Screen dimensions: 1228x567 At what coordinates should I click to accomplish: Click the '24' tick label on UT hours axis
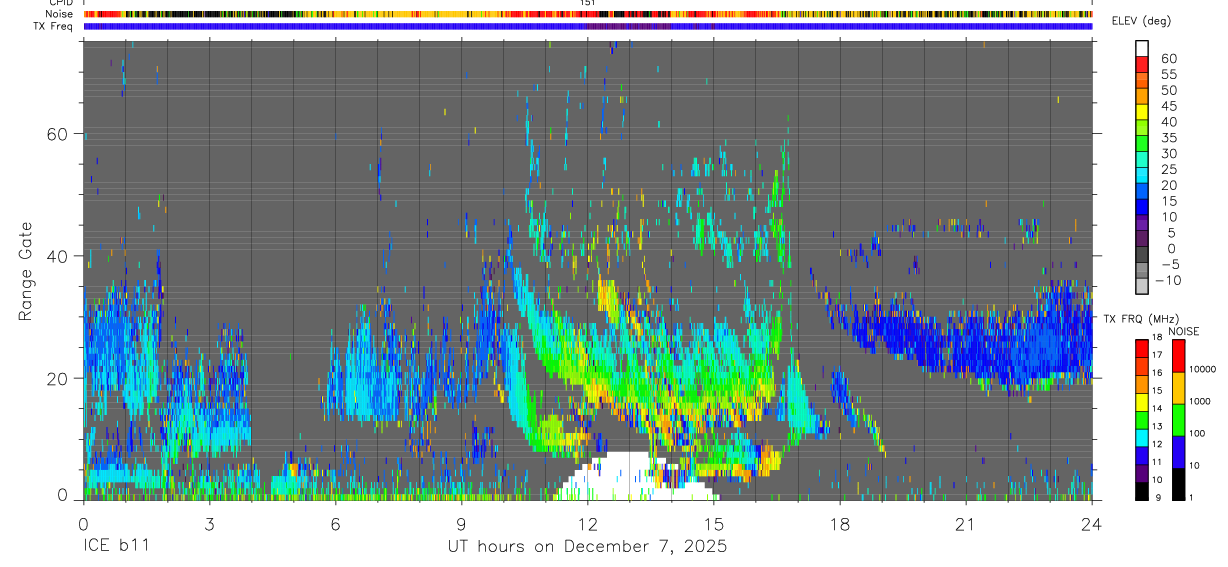(x=1091, y=523)
